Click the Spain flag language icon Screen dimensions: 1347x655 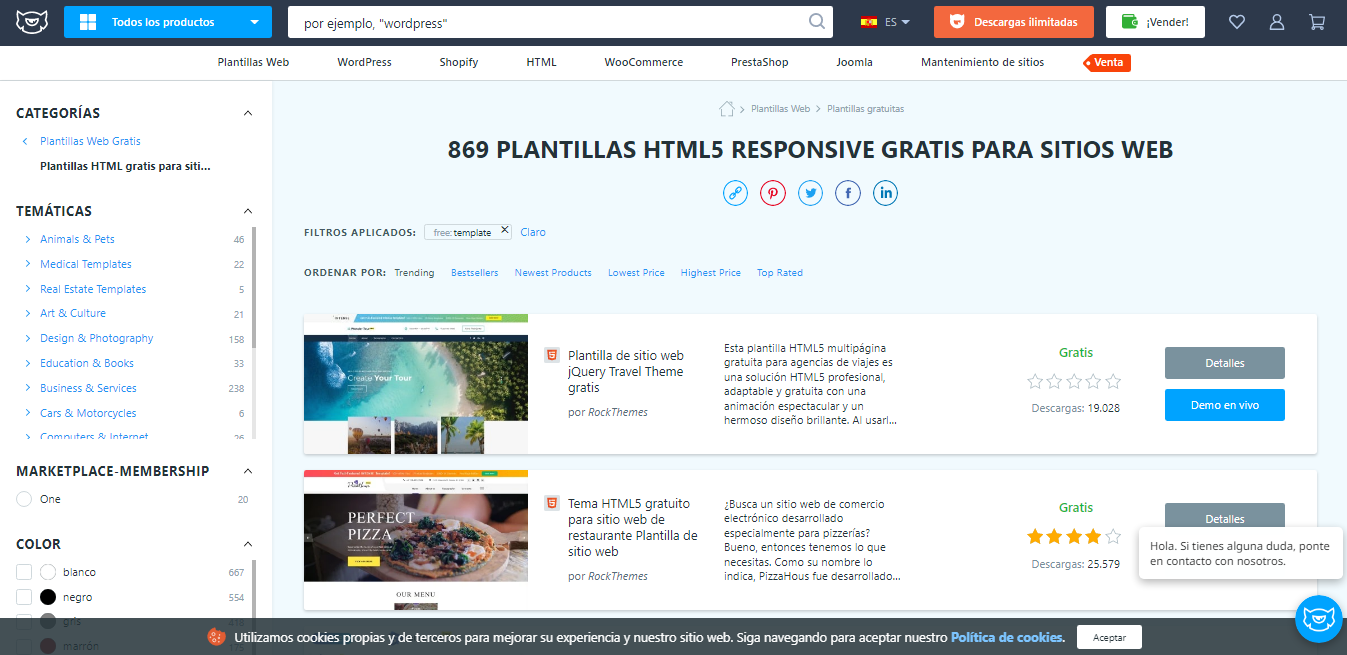[x=869, y=22]
